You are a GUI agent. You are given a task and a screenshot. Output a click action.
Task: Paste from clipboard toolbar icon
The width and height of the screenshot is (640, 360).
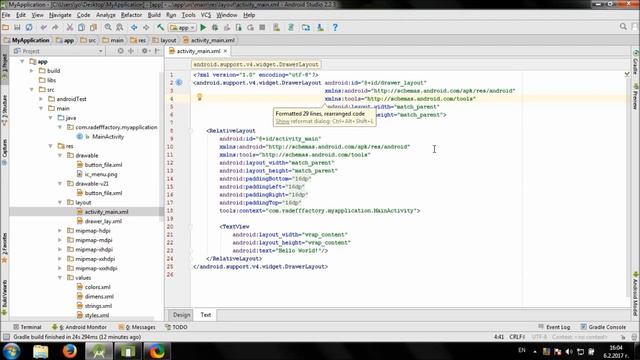(93, 27)
